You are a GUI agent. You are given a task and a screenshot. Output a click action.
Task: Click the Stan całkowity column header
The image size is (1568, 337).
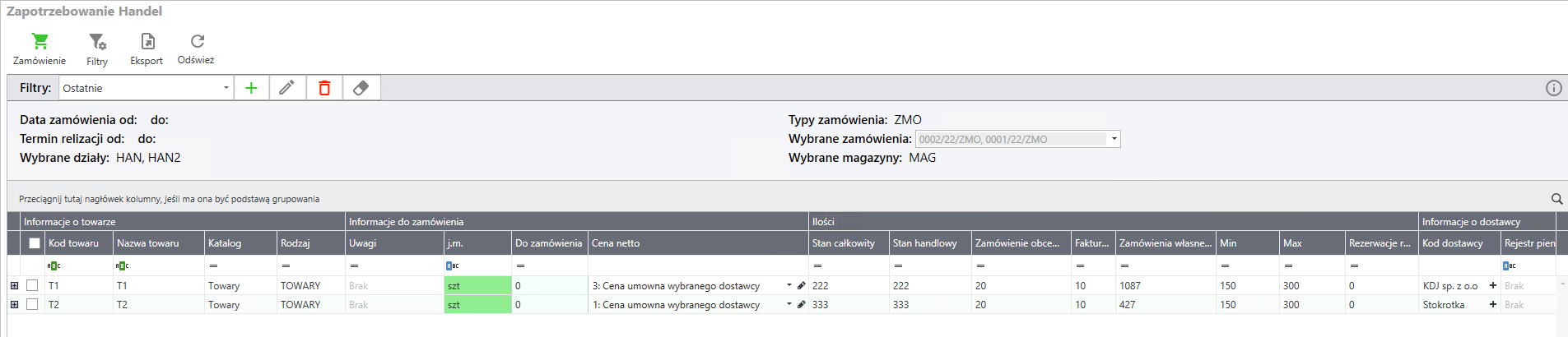tap(844, 243)
